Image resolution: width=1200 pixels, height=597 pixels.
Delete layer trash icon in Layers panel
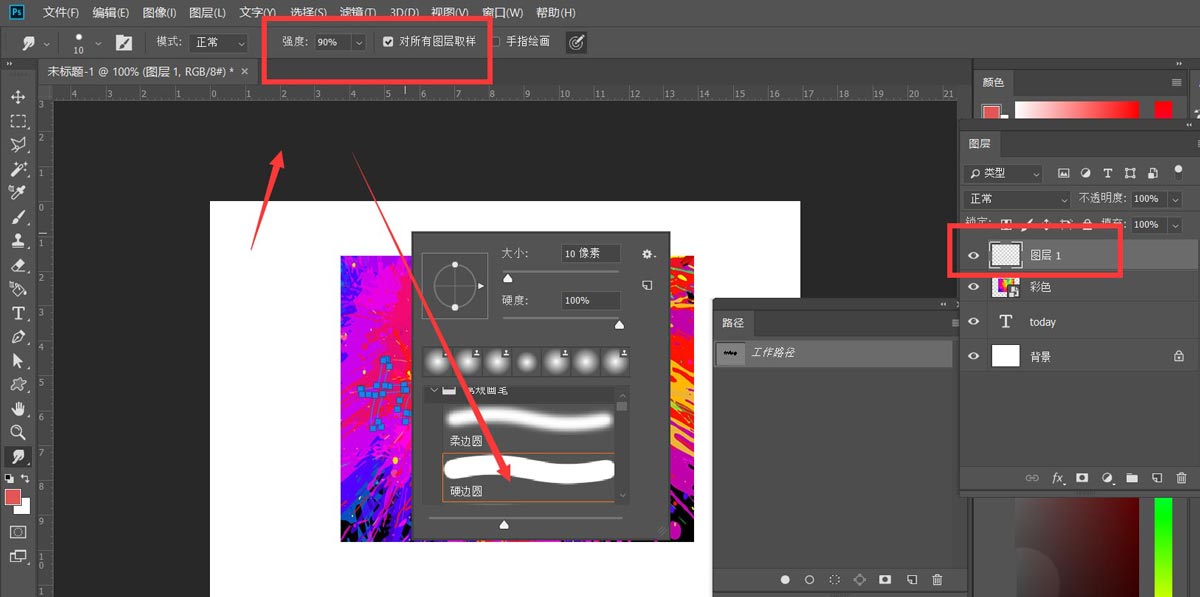point(1182,479)
